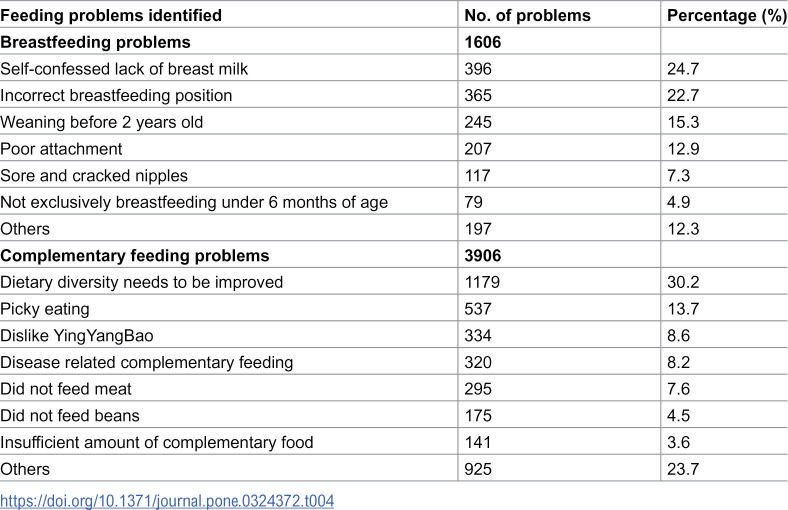788x510 pixels.
Task: Click the 'Percentage (%)' column header
Action: [x=727, y=15]
